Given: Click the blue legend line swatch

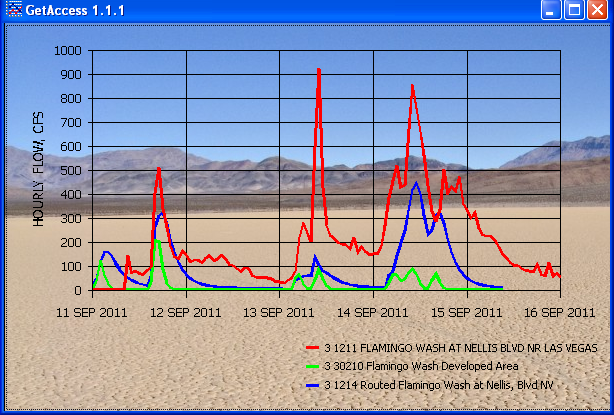Looking at the screenshot, I should pyautogui.click(x=312, y=384).
